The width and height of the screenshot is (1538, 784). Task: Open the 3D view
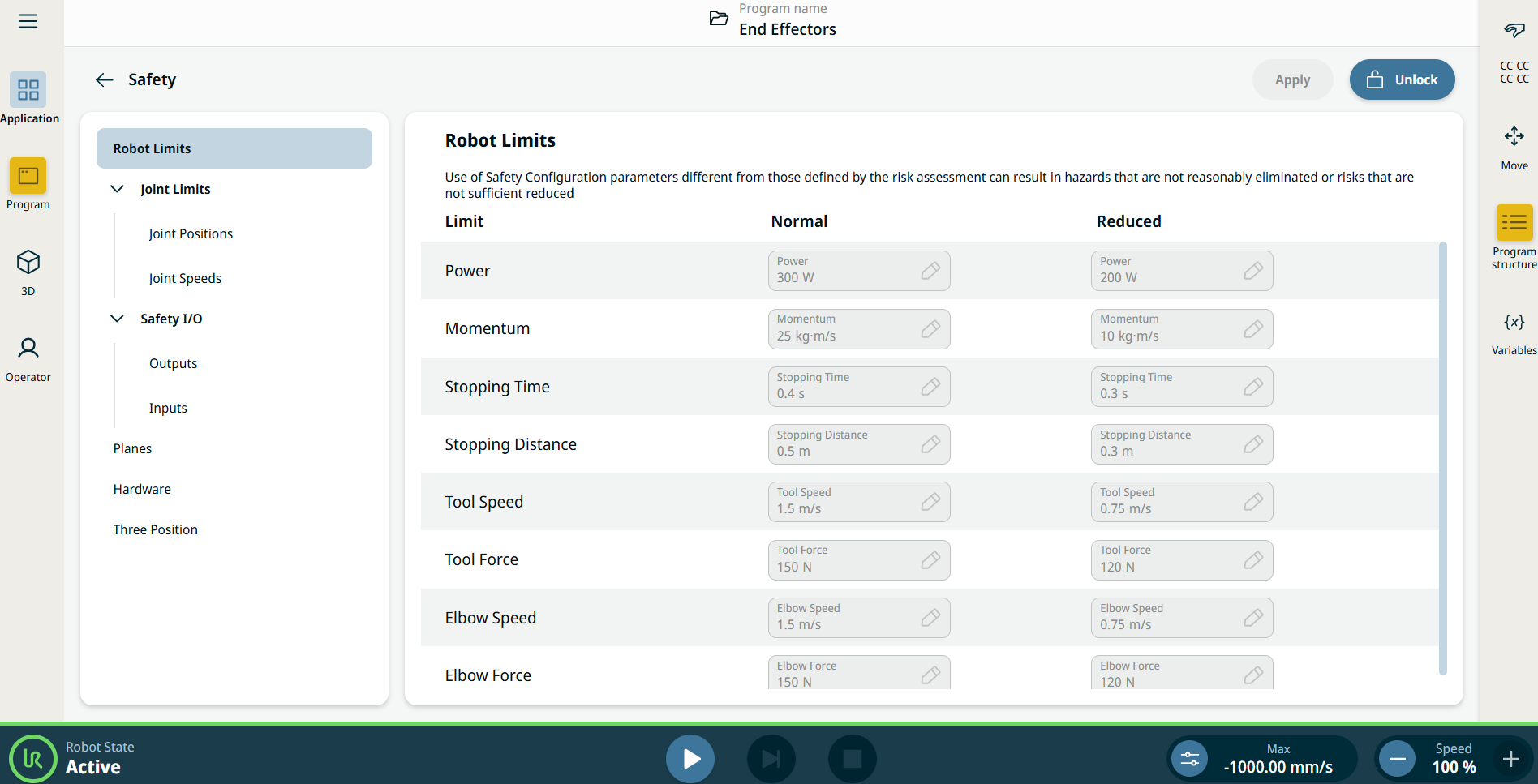click(x=28, y=263)
